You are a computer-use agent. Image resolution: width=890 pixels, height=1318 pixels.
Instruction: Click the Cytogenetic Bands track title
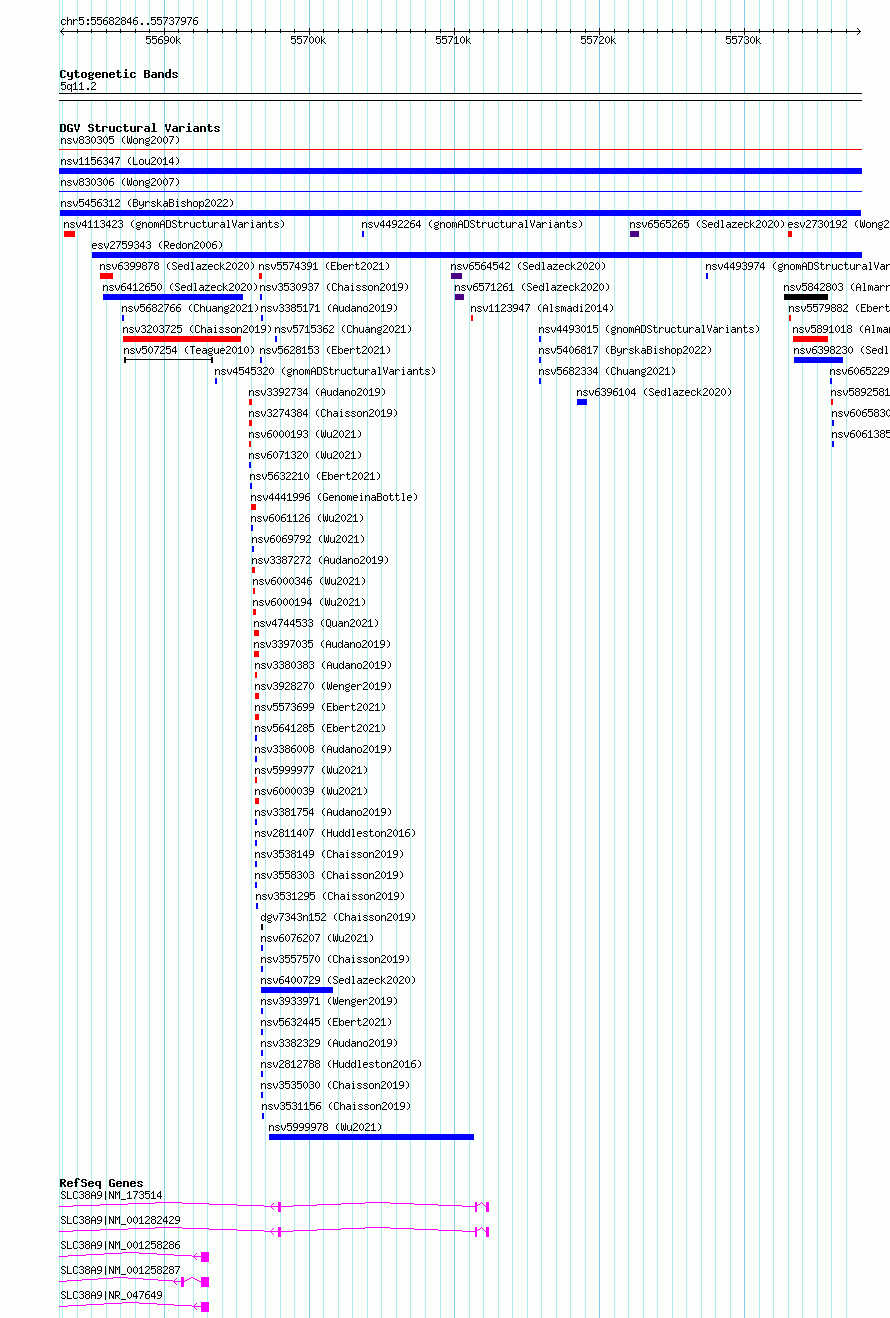(x=119, y=74)
